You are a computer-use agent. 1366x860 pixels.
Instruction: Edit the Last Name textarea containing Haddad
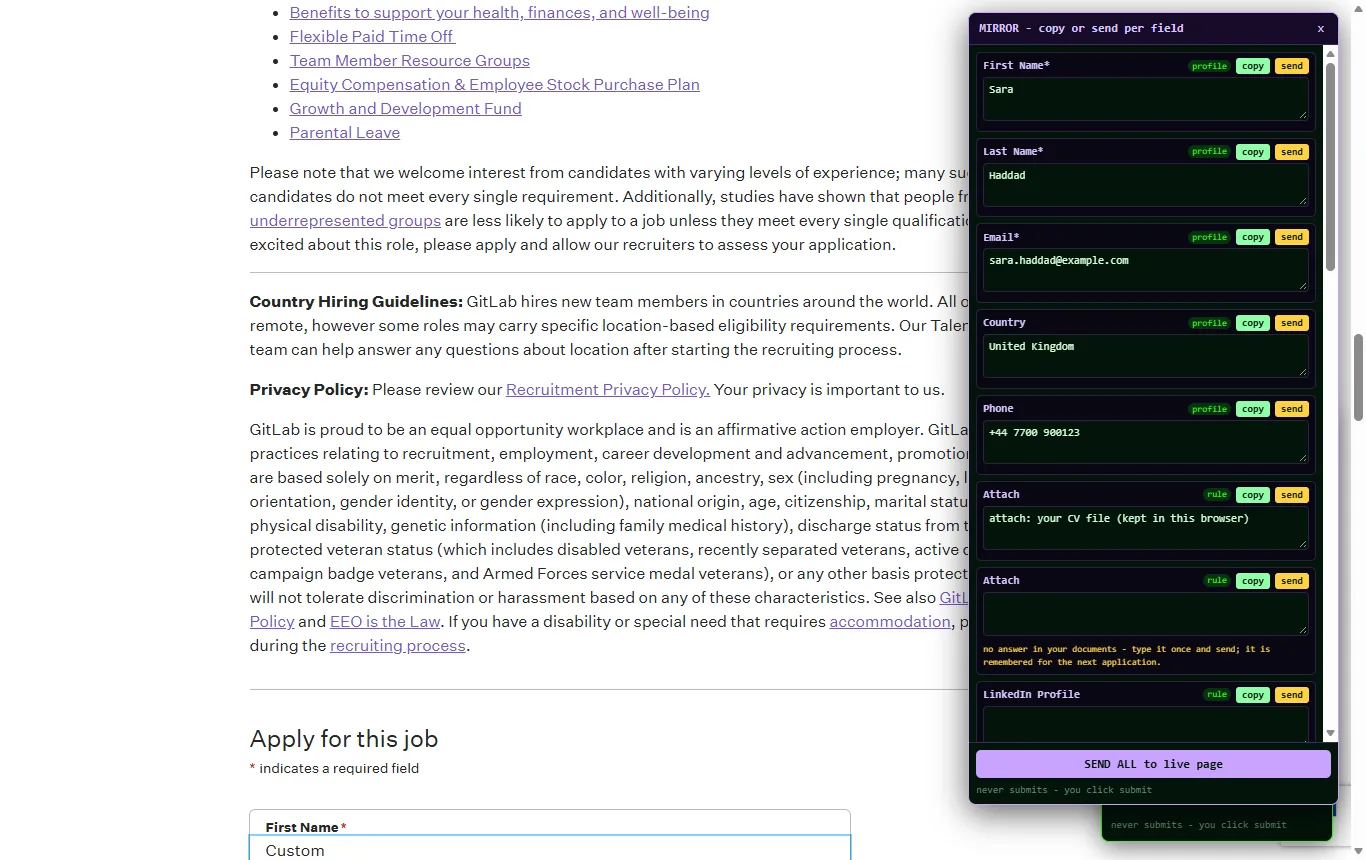point(1145,185)
